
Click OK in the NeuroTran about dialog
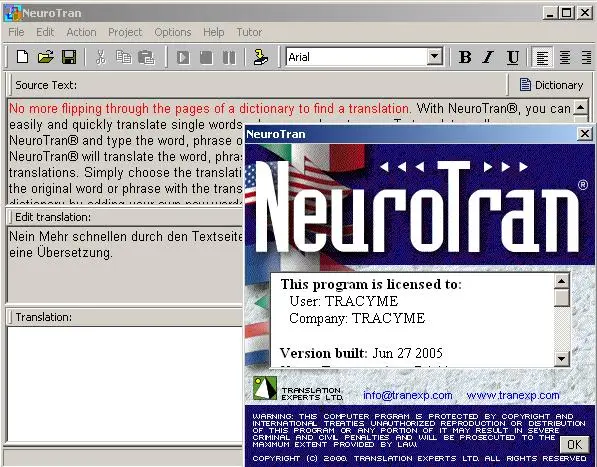click(x=575, y=444)
